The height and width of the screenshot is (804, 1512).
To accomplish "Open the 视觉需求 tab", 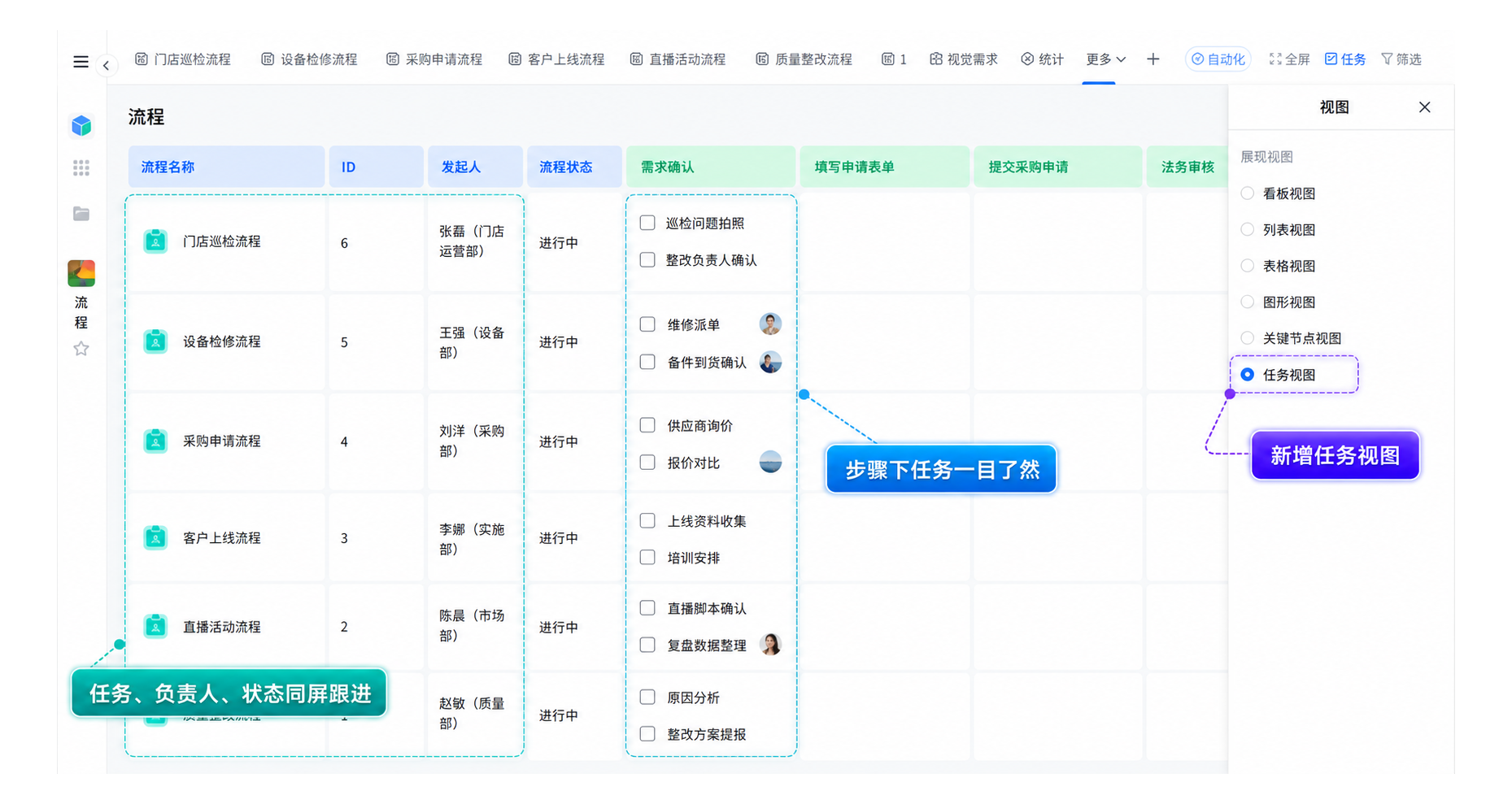I will (964, 59).
